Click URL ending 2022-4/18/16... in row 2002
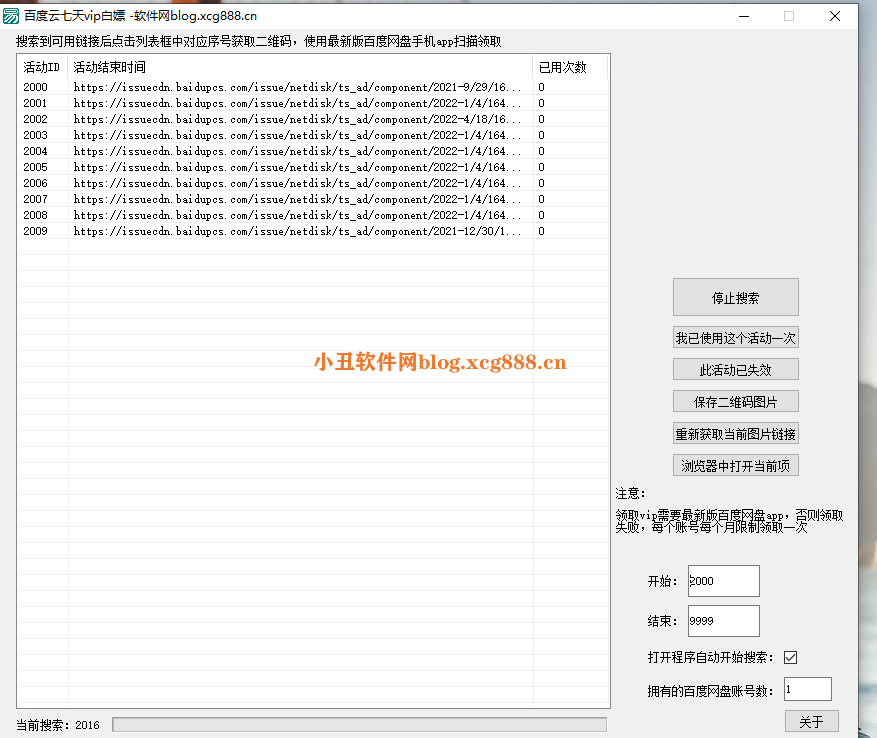This screenshot has height=738, width=877. point(297,119)
